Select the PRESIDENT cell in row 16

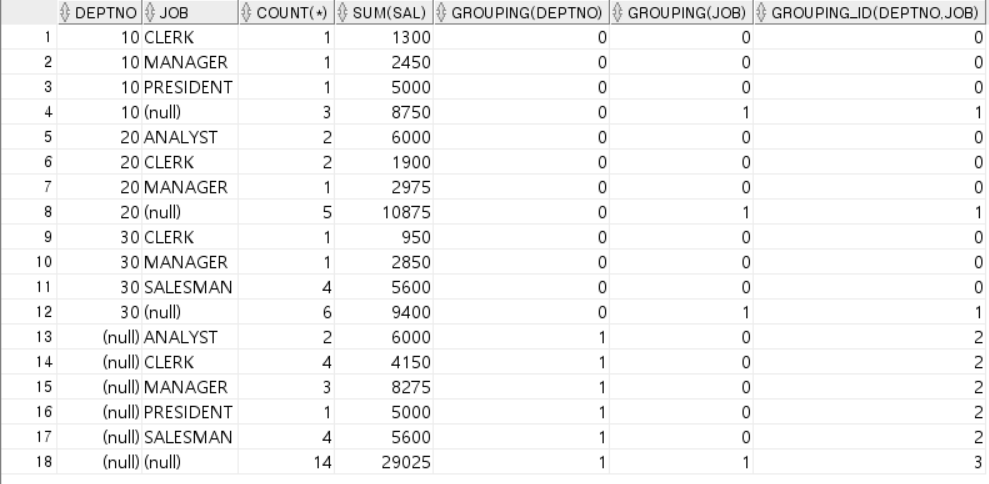188,413
